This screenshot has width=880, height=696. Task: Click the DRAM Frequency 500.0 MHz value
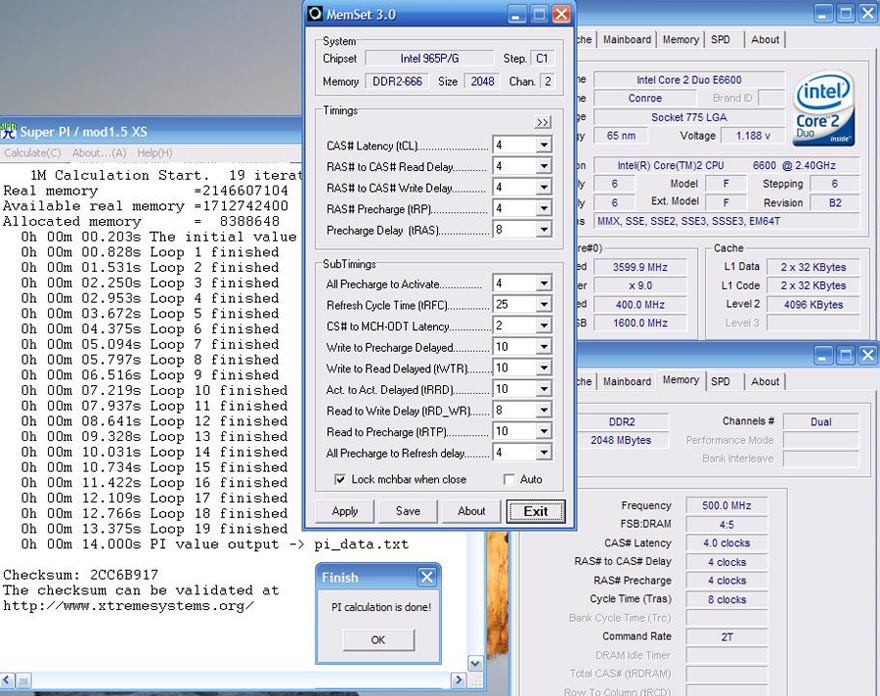[x=726, y=506]
